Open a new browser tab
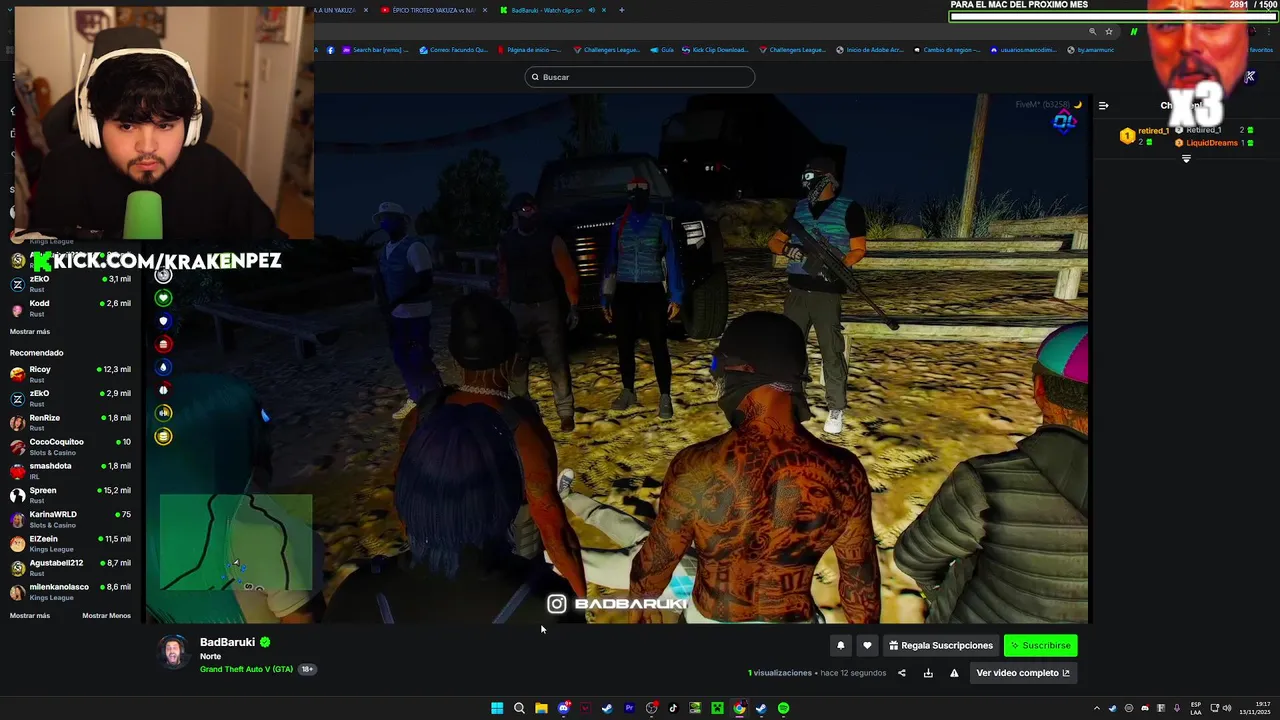Image resolution: width=1280 pixels, height=720 pixels. [x=622, y=10]
